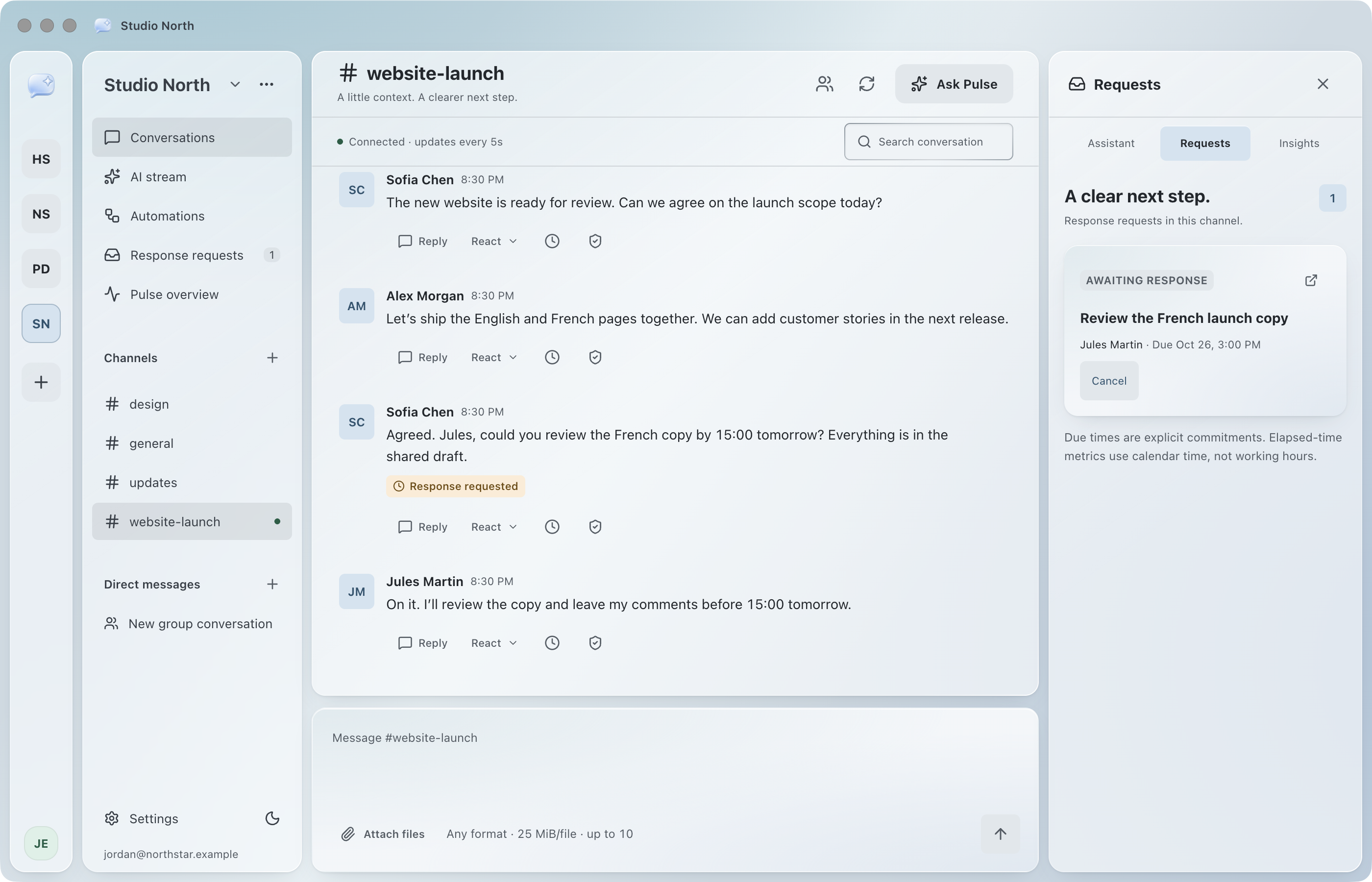Switch to the Assistant tab
Viewport: 1372px width, 882px height.
click(x=1110, y=143)
